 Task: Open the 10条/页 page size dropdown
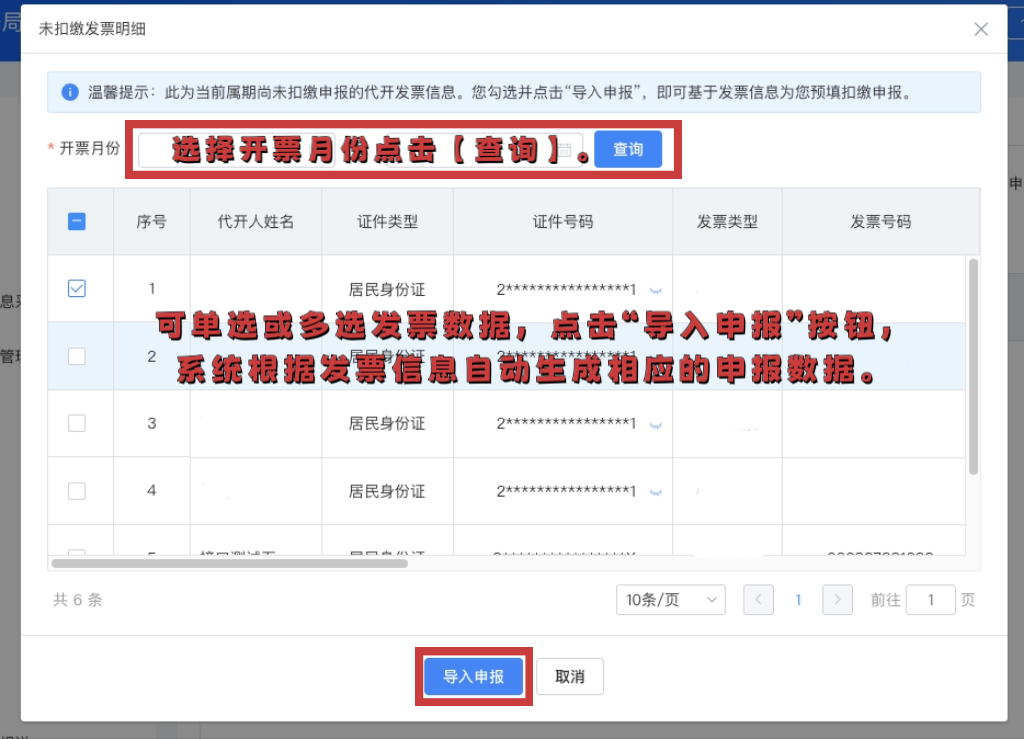point(670,599)
